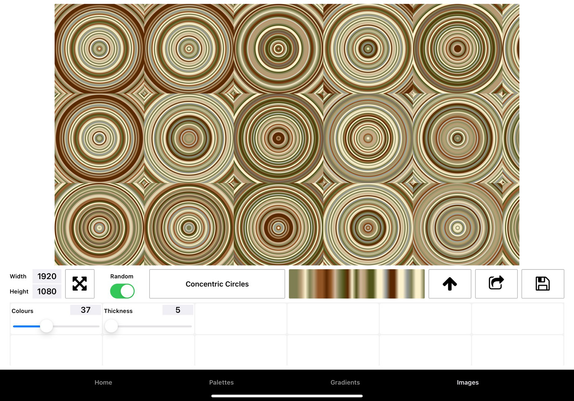Viewport: 574px width, 401px height.
Task: Edit the Width field showing 1920
Action: coord(47,276)
